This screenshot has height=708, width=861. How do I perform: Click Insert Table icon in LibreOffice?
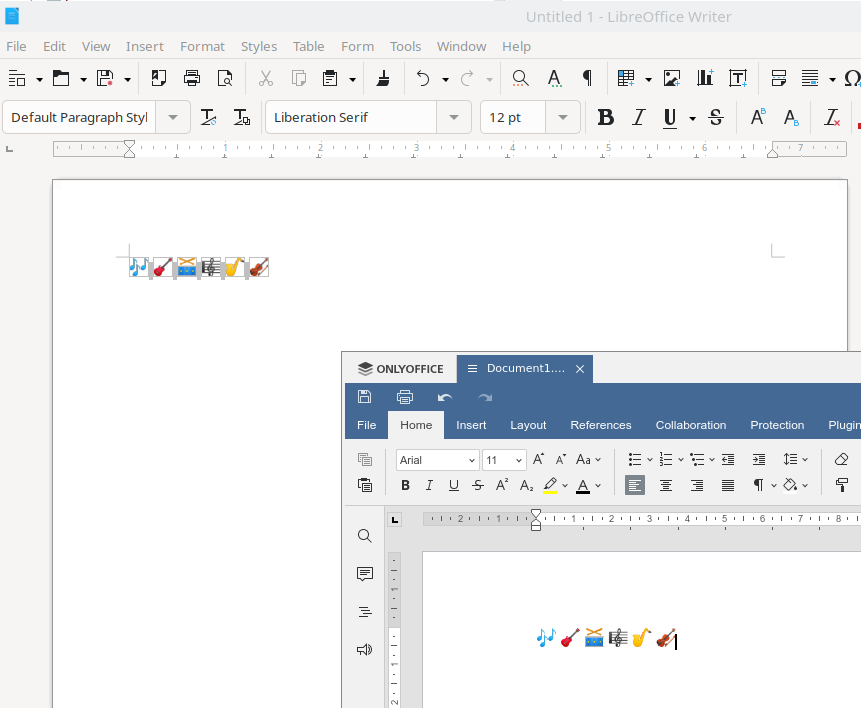(x=626, y=79)
